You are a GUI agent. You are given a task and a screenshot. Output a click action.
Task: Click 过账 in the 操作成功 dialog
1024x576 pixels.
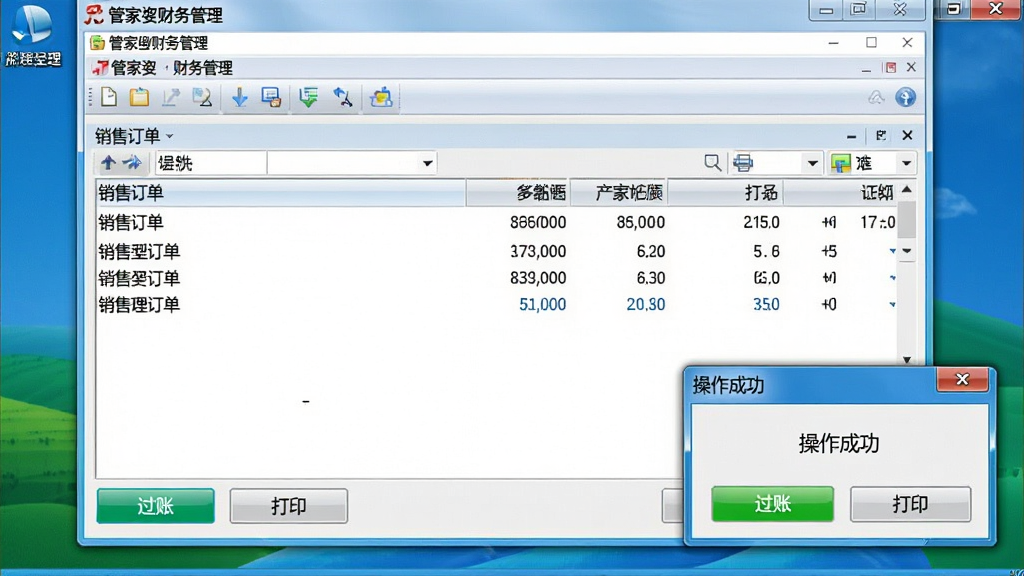pos(773,504)
